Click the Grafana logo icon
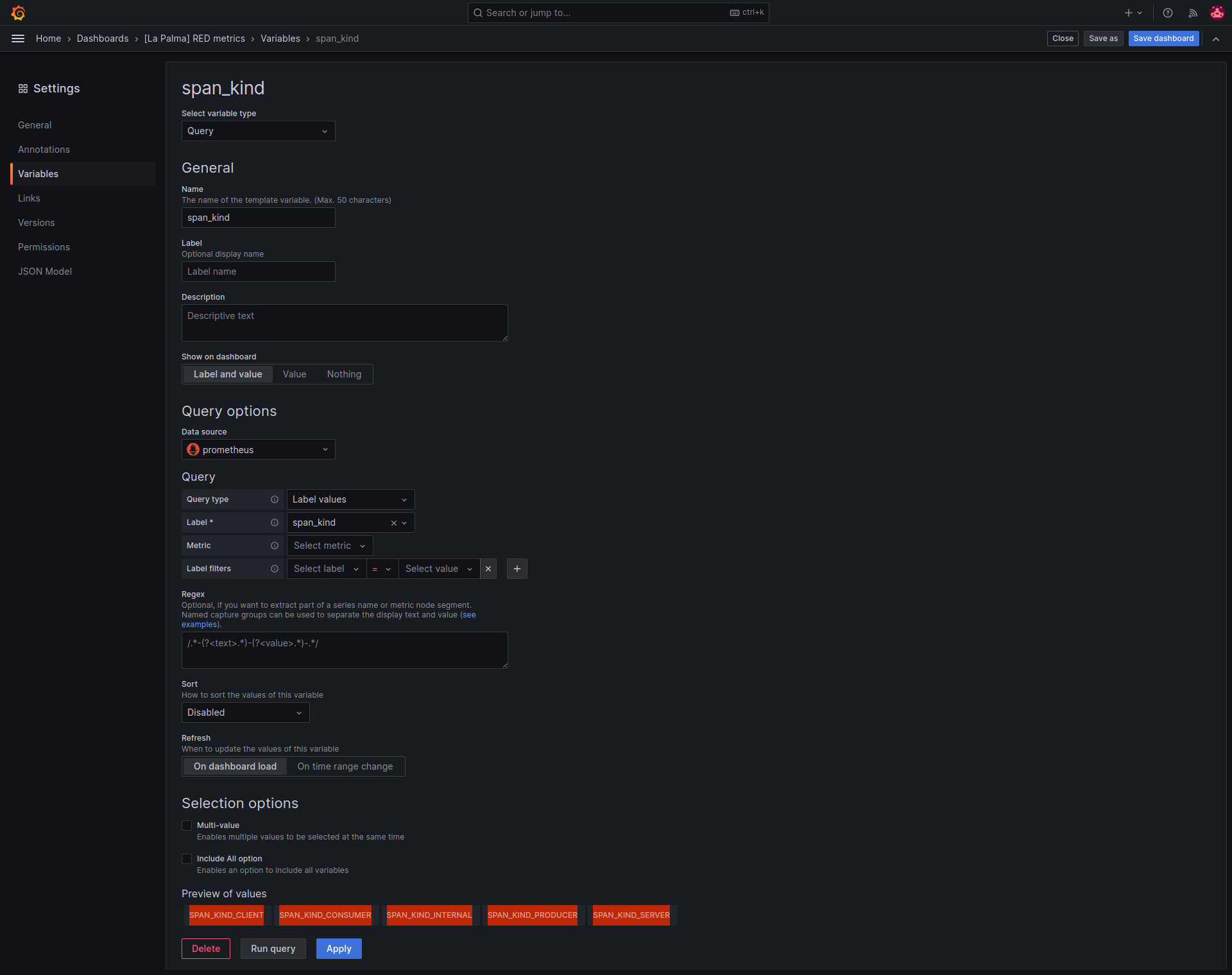The image size is (1232, 975). (x=18, y=13)
